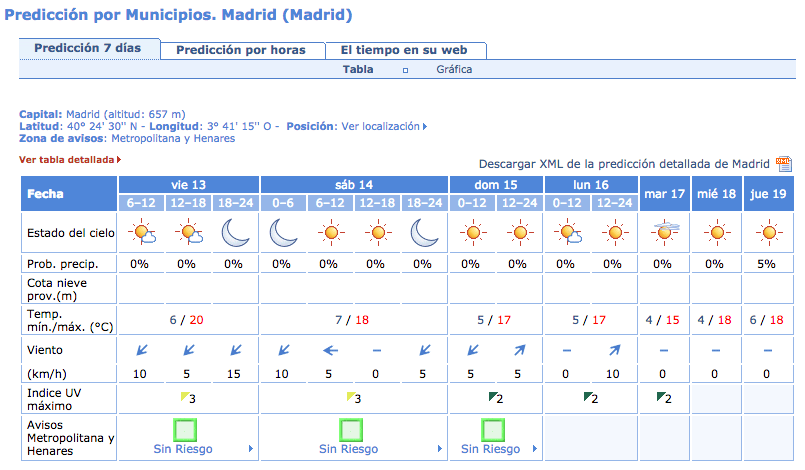Switch to the Gráfica view

(454, 69)
